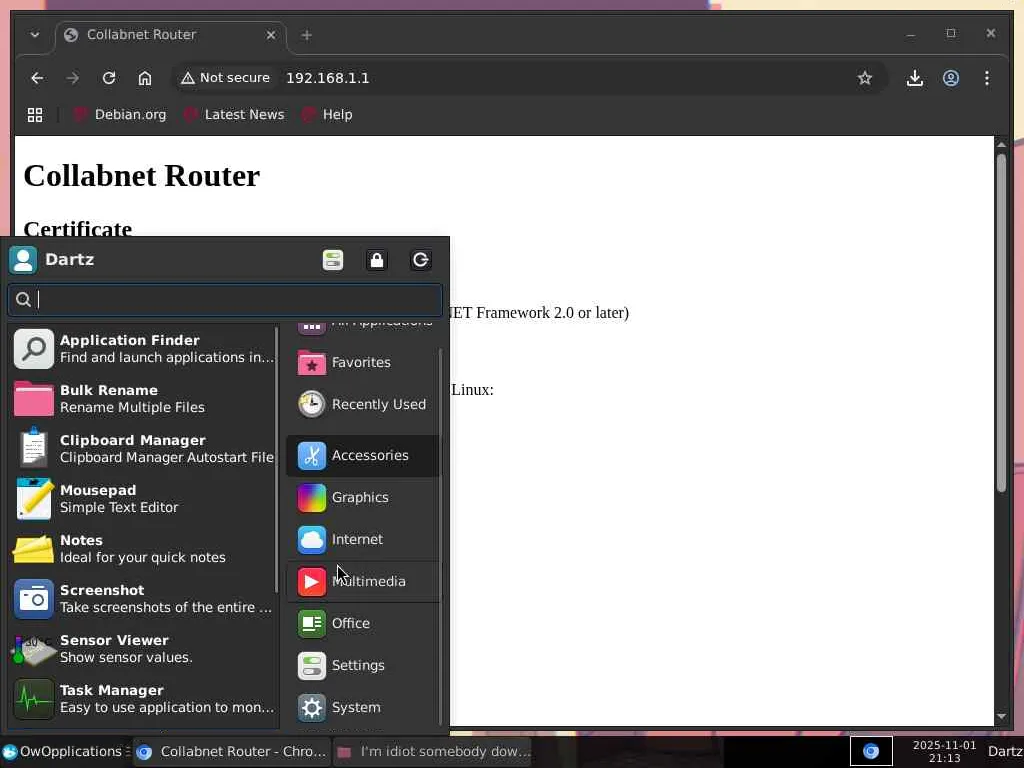Open the Office category
The height and width of the screenshot is (768, 1024).
point(363,623)
